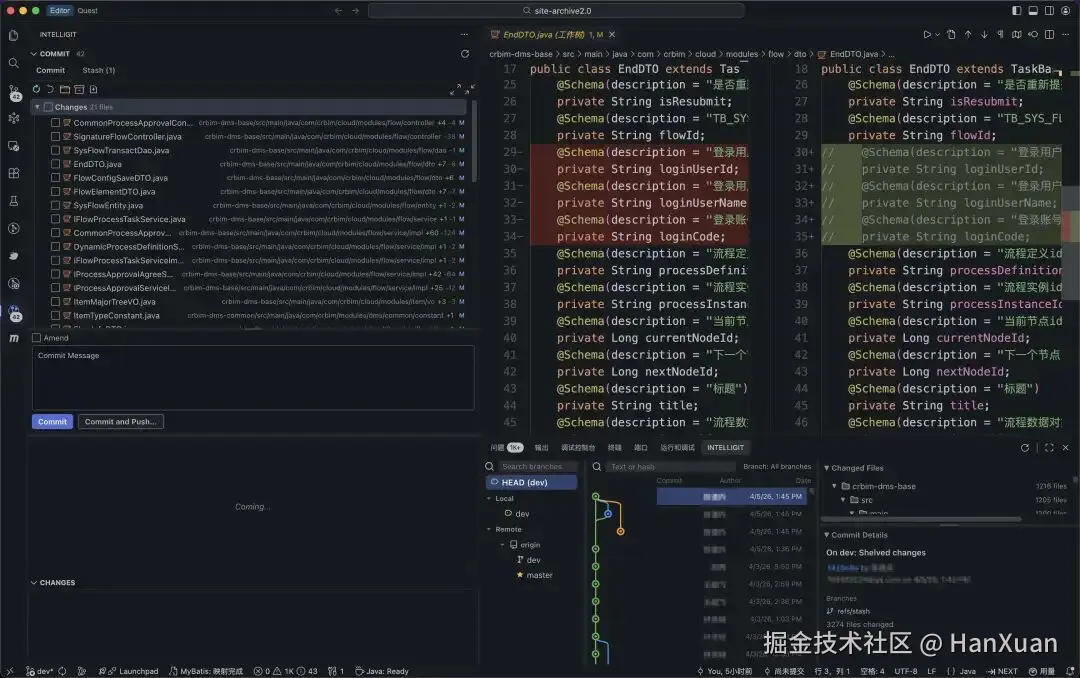Viewport: 1080px width, 678px height.
Task: Select the remote master branch
Action: [539, 575]
